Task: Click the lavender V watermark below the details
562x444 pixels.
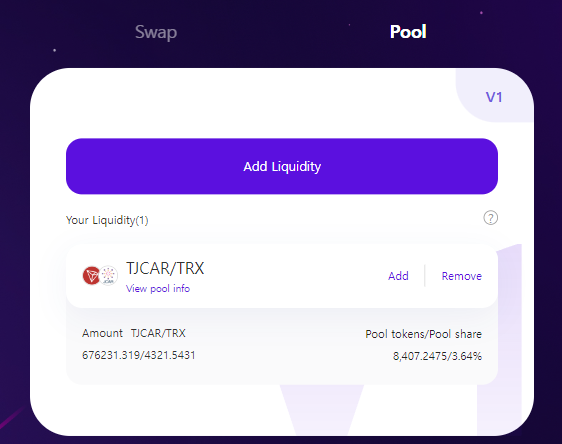Action: [322, 410]
